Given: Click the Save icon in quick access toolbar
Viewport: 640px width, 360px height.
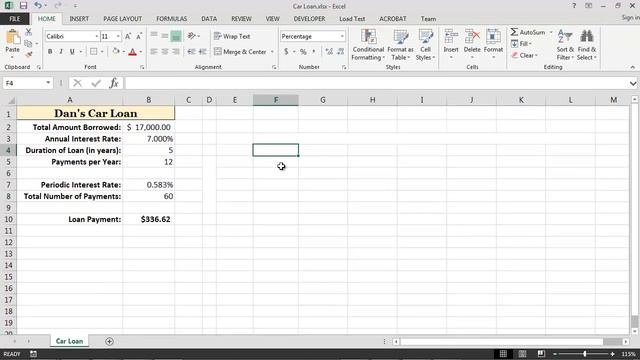Looking at the screenshot, I should (x=23, y=6).
